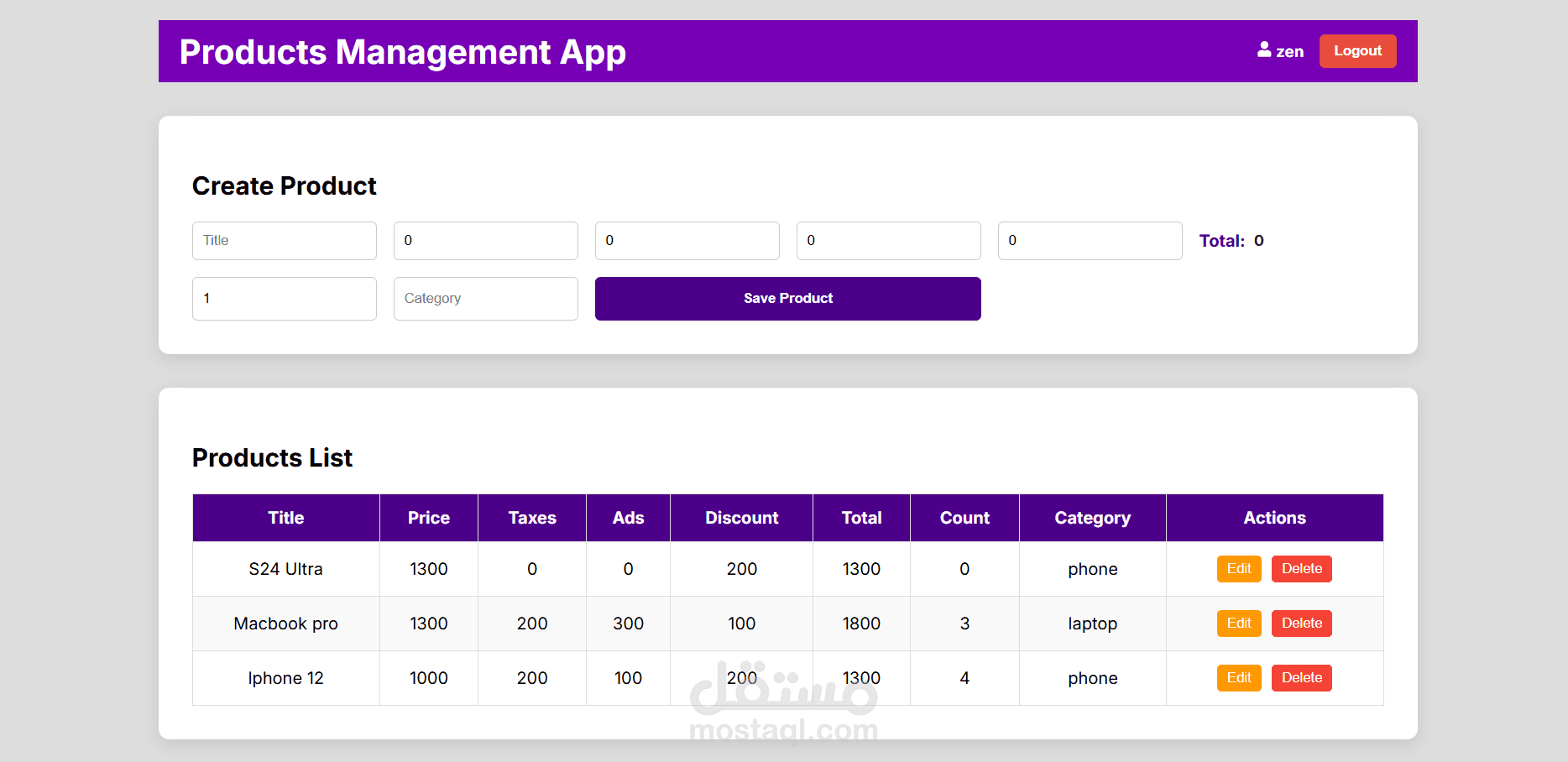Click the Count column header
1568x762 pixels.
[x=964, y=518]
